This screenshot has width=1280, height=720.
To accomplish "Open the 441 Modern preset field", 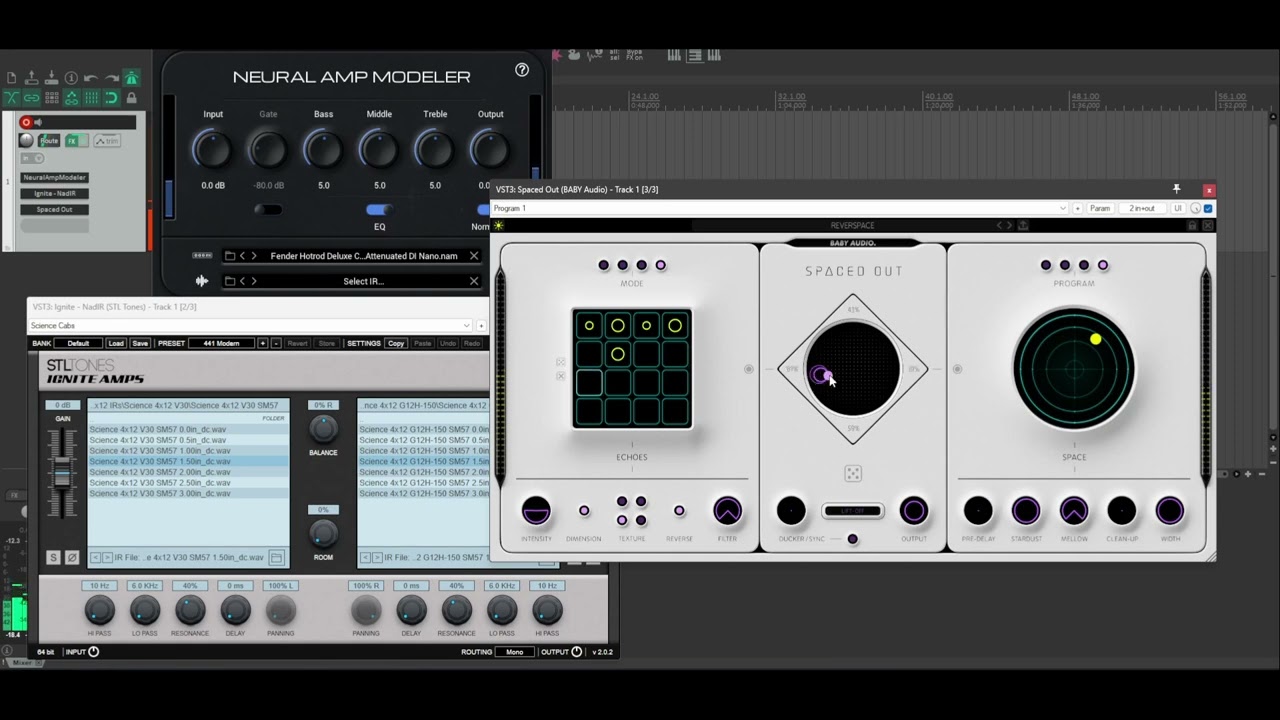I will pos(221,343).
